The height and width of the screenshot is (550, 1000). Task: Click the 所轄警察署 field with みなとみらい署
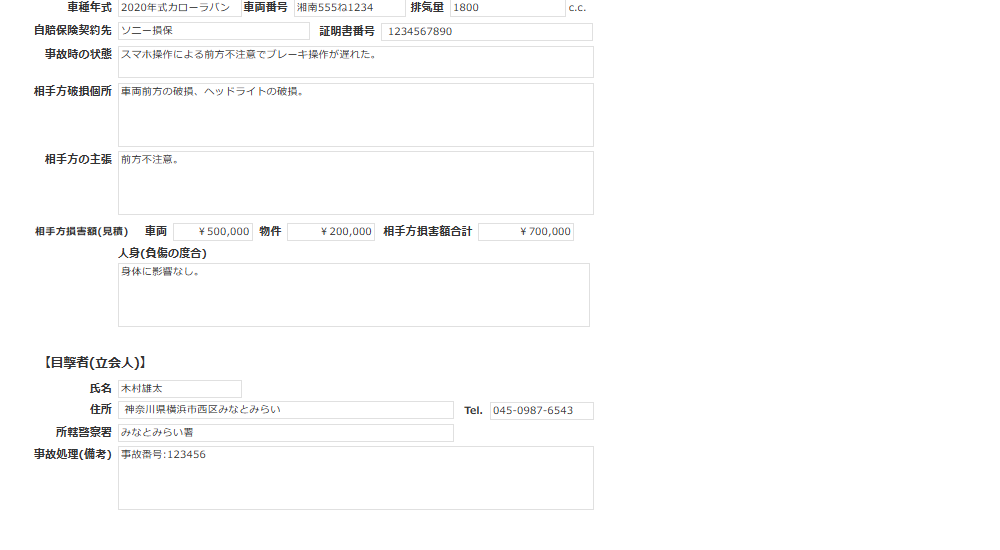(x=285, y=433)
